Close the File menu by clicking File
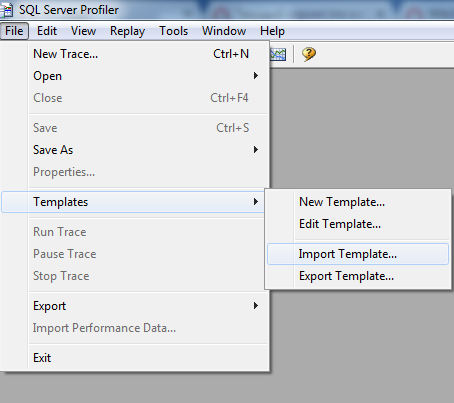Viewport: 454px width, 403px height. 14,31
